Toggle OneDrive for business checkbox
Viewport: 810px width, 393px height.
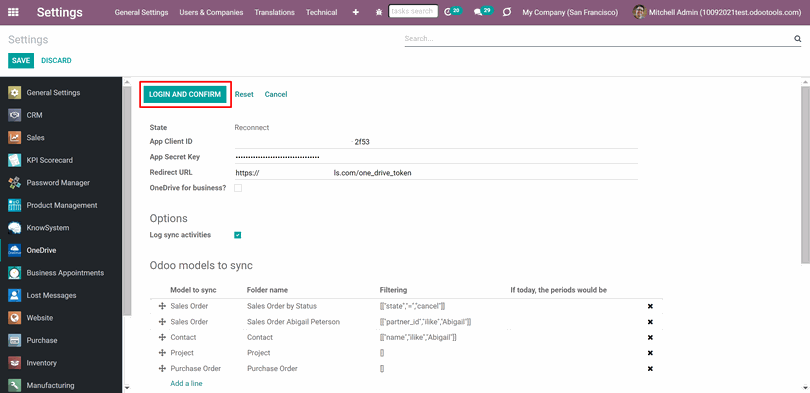238,188
